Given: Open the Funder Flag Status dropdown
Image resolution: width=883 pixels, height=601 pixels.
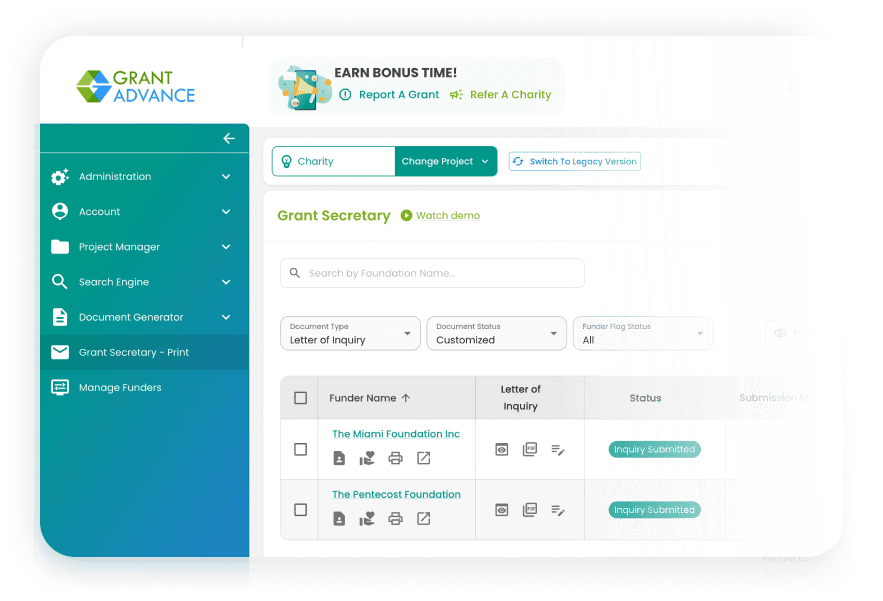Looking at the screenshot, I should [x=643, y=333].
